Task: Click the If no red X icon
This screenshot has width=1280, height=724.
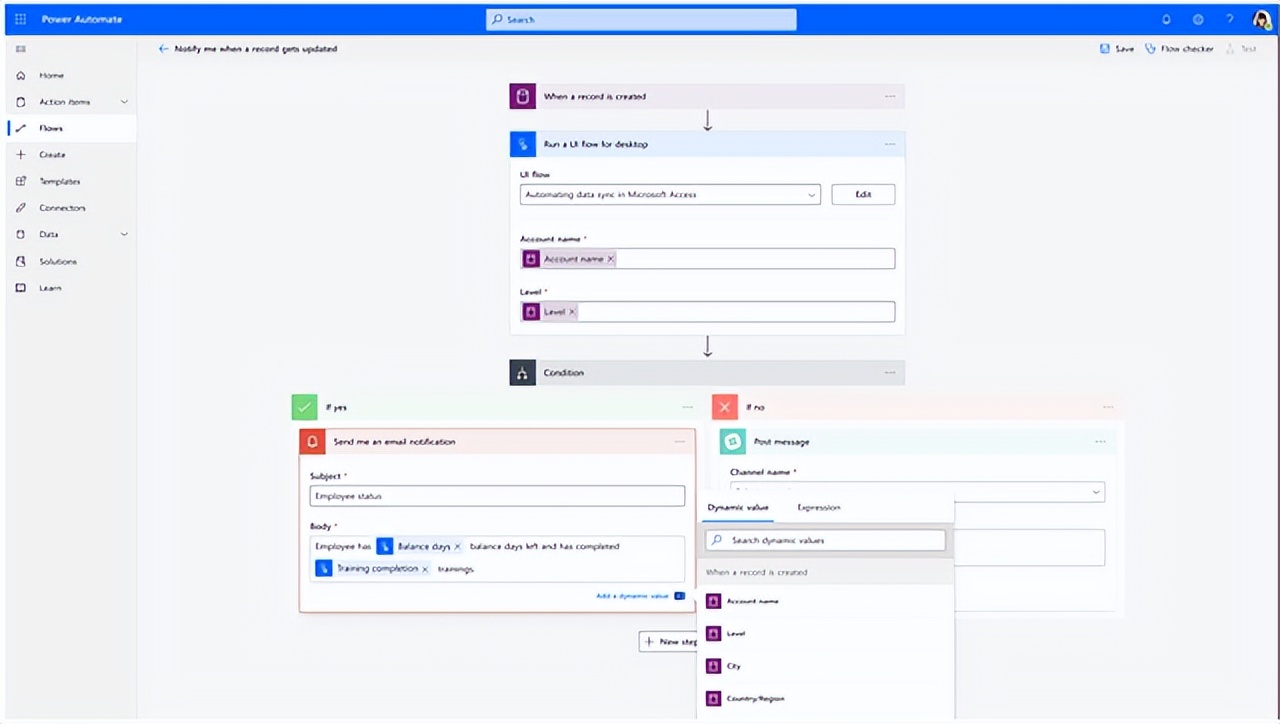Action: click(725, 407)
